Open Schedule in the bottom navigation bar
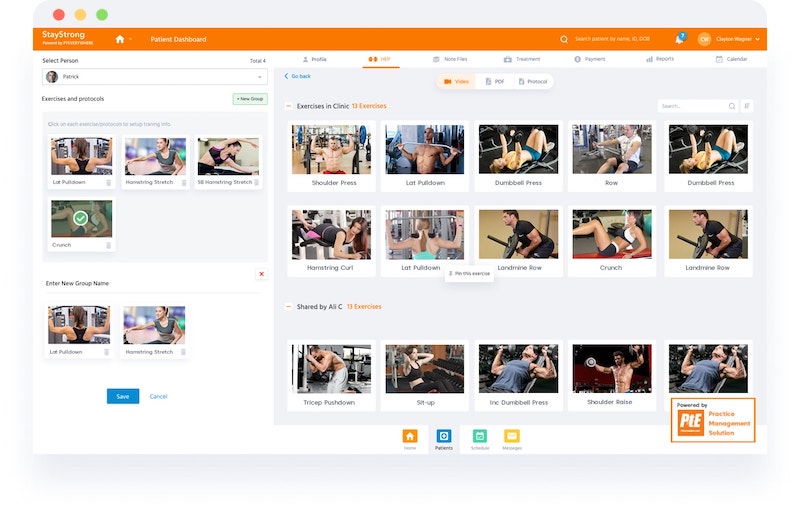 (x=480, y=439)
